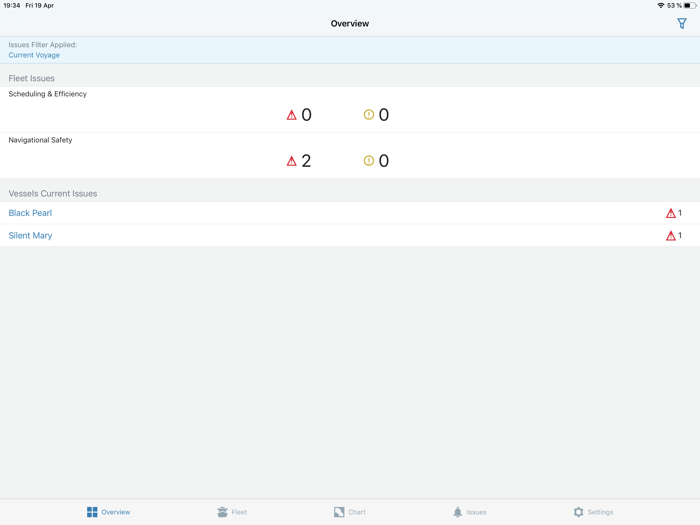The width and height of the screenshot is (700, 525).
Task: Click the Fleet Issues section header
Action: (x=31, y=78)
